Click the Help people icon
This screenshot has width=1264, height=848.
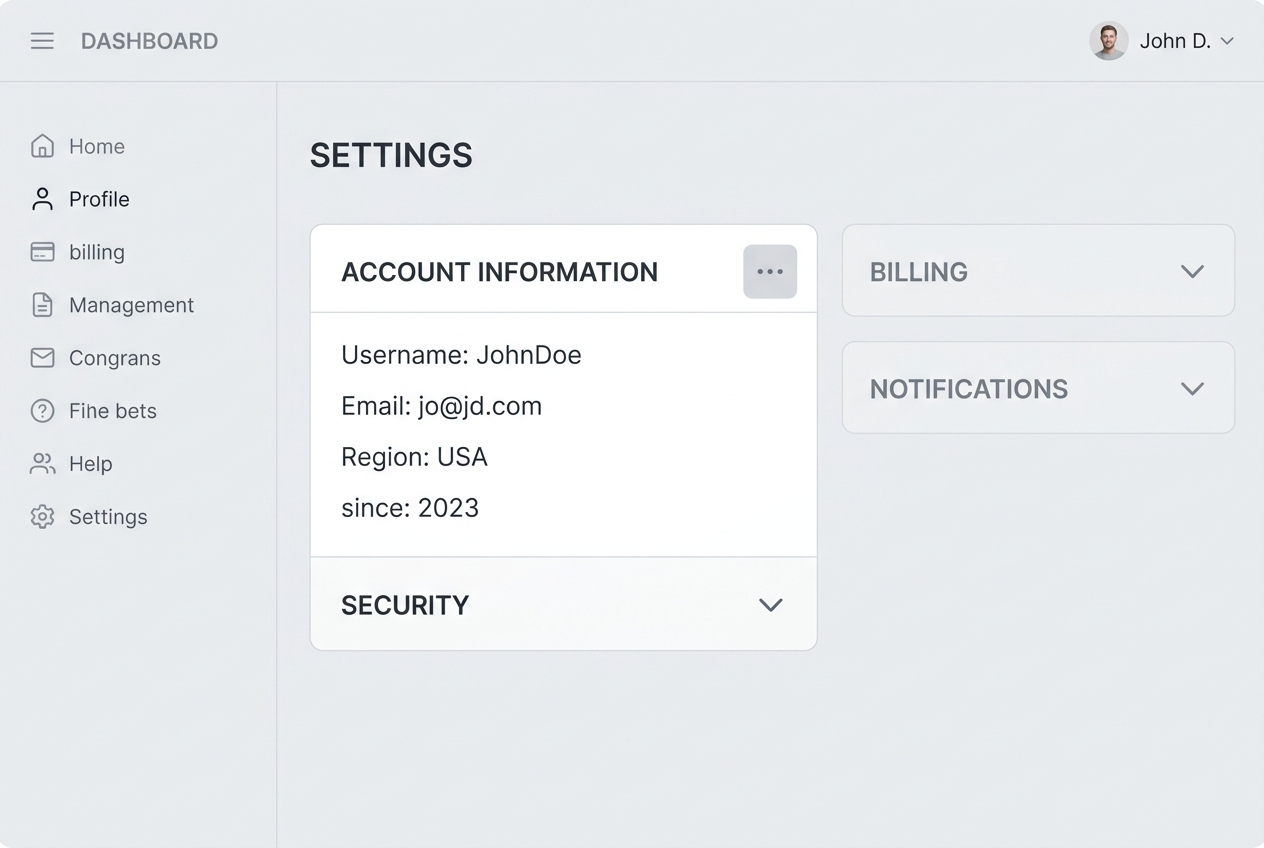coord(42,464)
